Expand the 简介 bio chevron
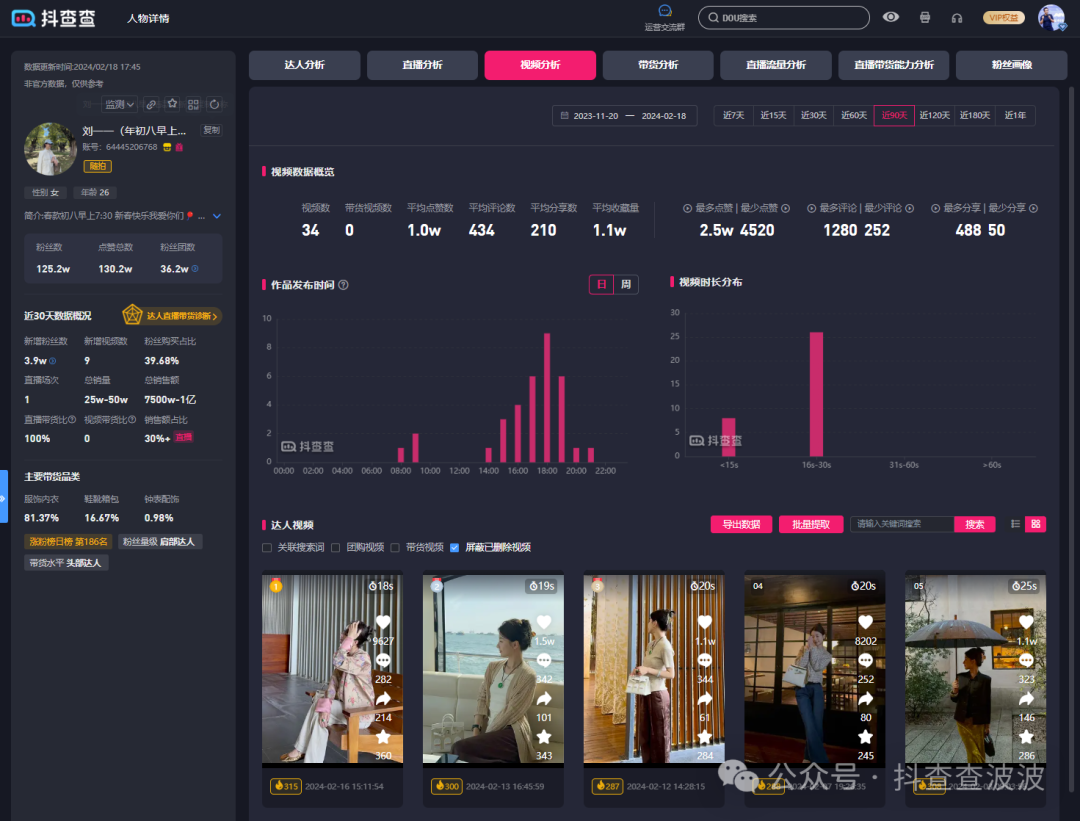The width and height of the screenshot is (1080, 821). click(217, 216)
